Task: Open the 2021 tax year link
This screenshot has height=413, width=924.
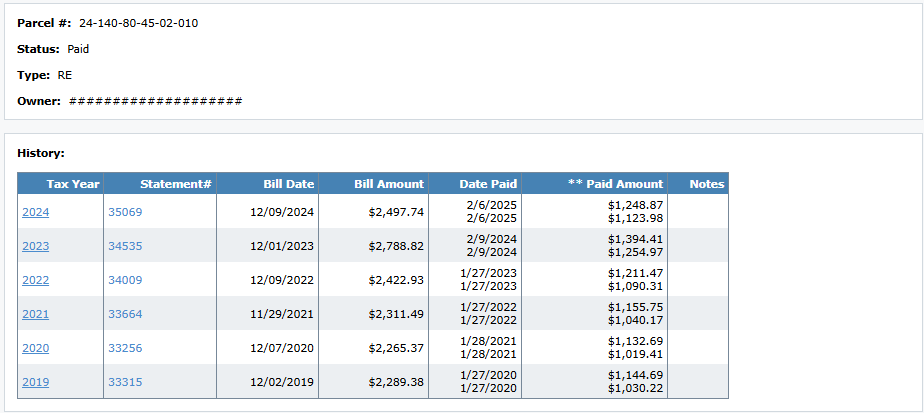Action: [35, 314]
